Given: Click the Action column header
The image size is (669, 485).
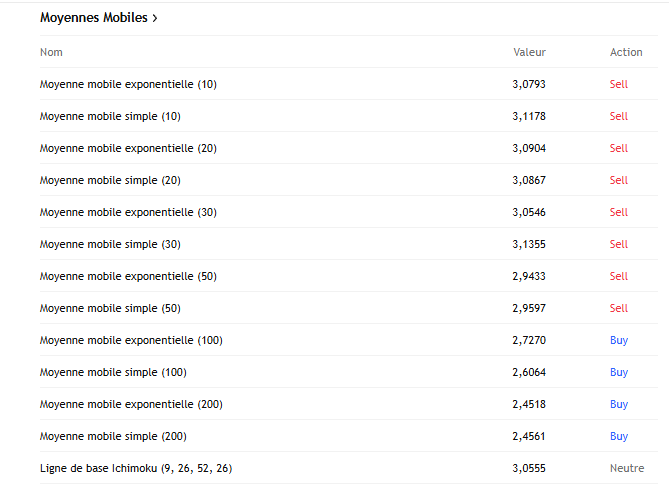Looking at the screenshot, I should coord(626,52).
